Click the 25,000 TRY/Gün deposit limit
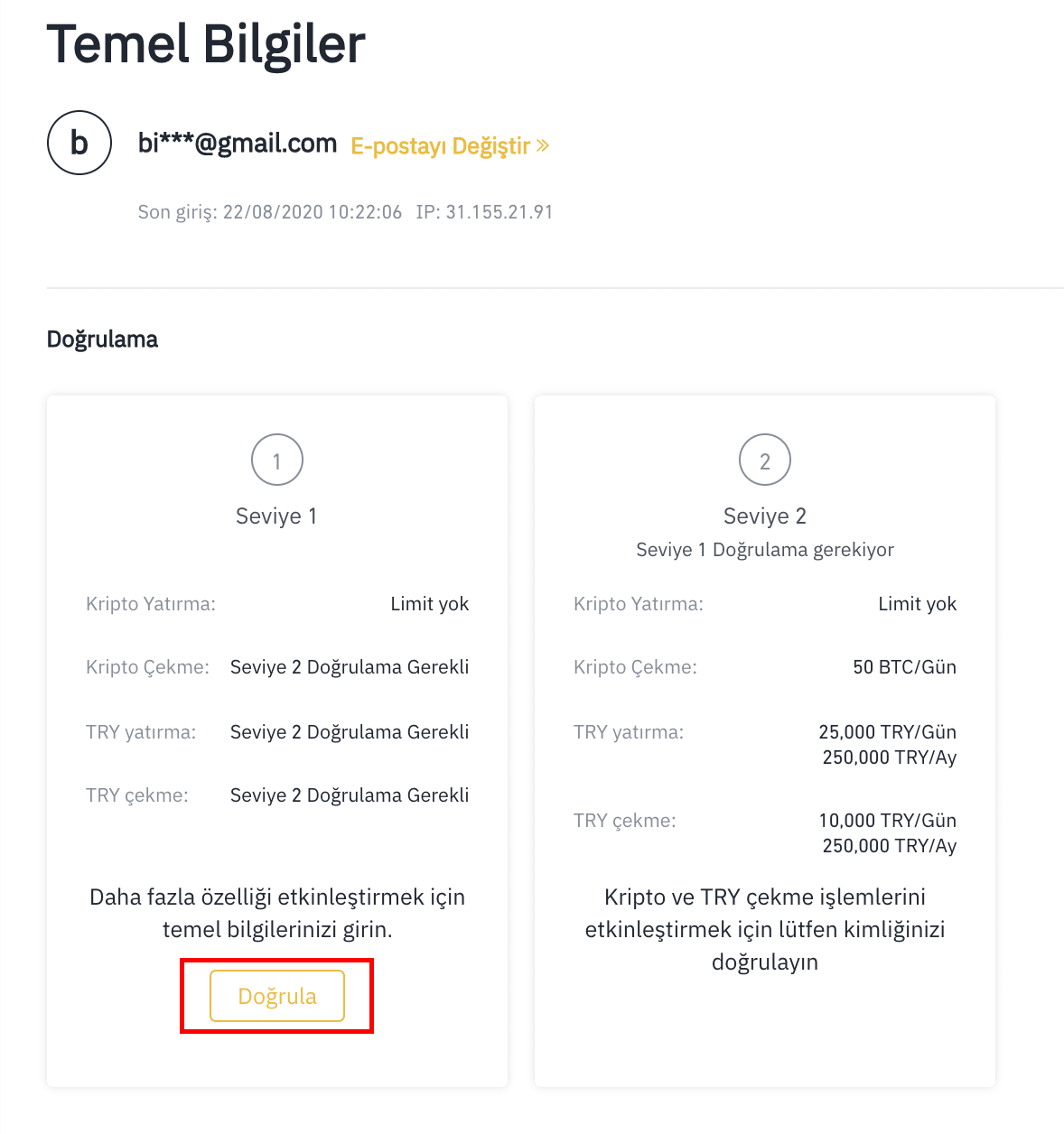The width and height of the screenshot is (1064, 1134). tap(887, 732)
